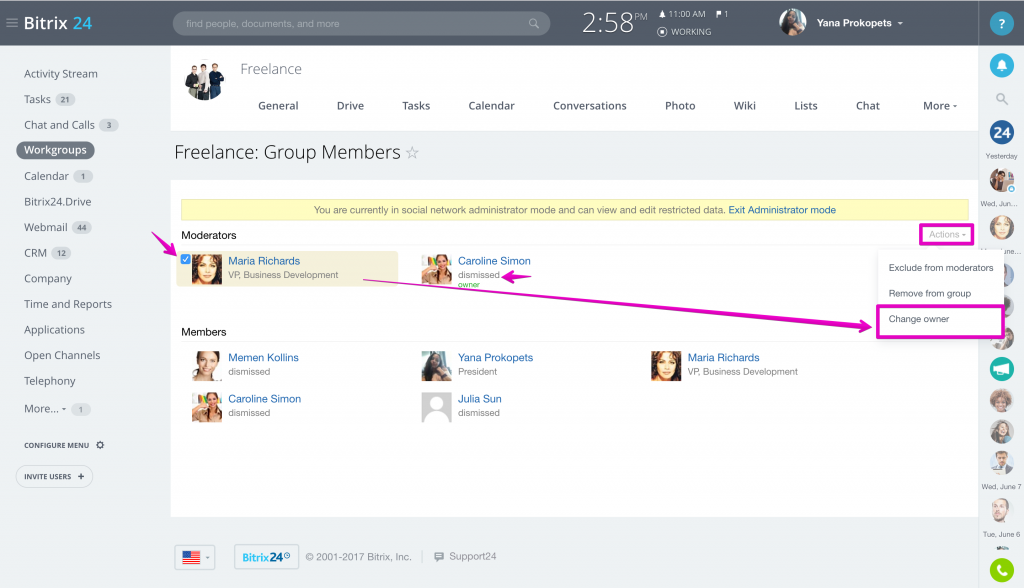Open Time and Reports in the left menu
The width and height of the screenshot is (1024, 588).
pyautogui.click(x=68, y=304)
